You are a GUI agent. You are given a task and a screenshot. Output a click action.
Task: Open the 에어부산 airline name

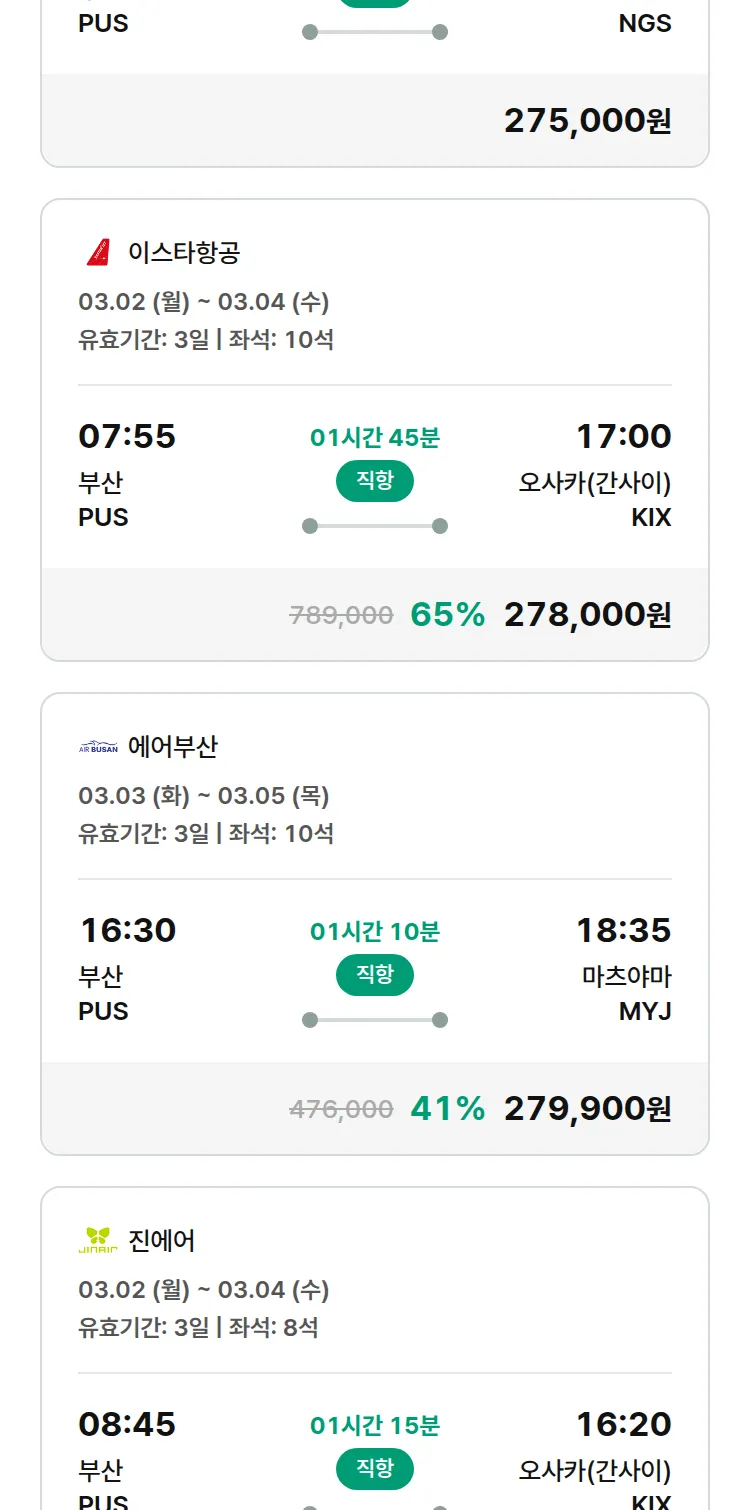[173, 747]
